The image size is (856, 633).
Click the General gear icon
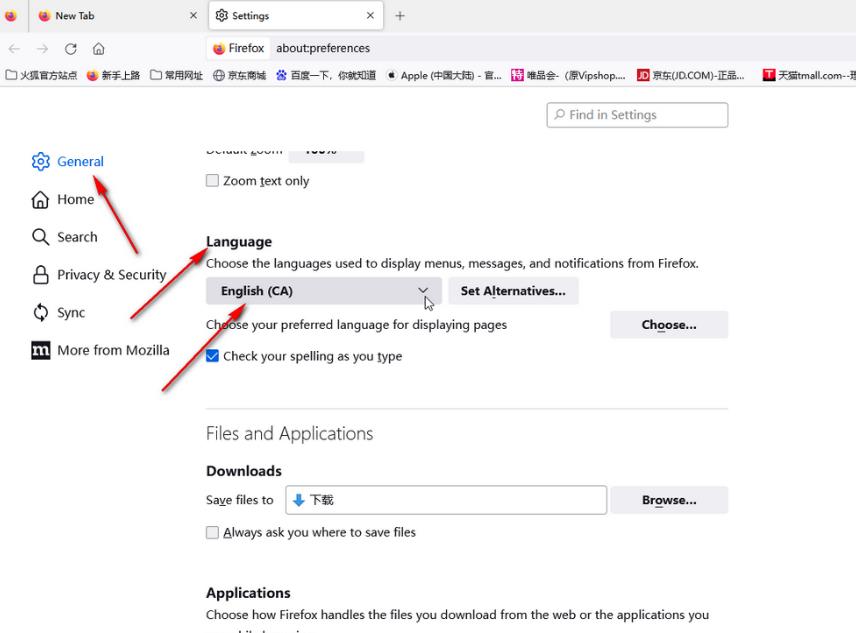pos(40,162)
